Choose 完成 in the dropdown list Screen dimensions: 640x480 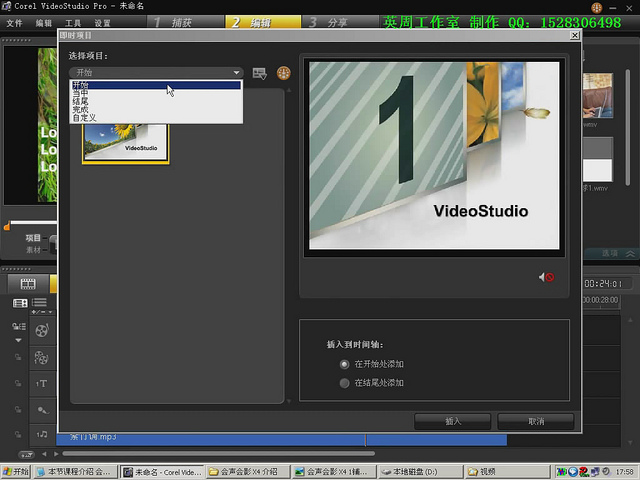[x=156, y=109]
